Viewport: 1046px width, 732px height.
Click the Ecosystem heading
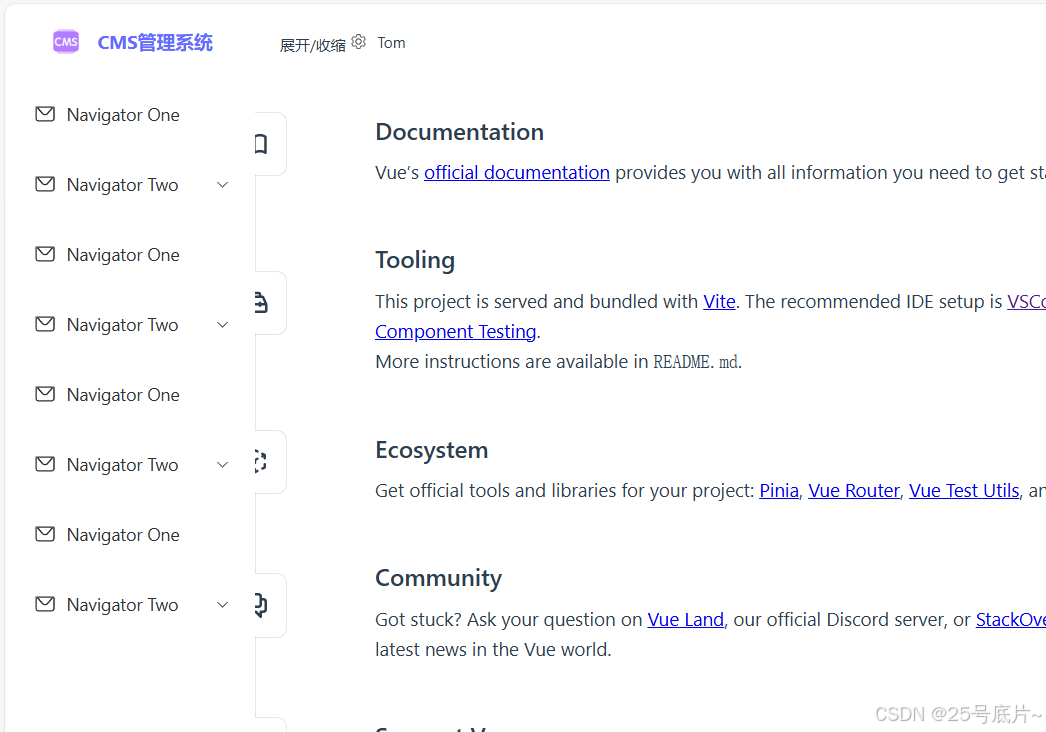[432, 450]
